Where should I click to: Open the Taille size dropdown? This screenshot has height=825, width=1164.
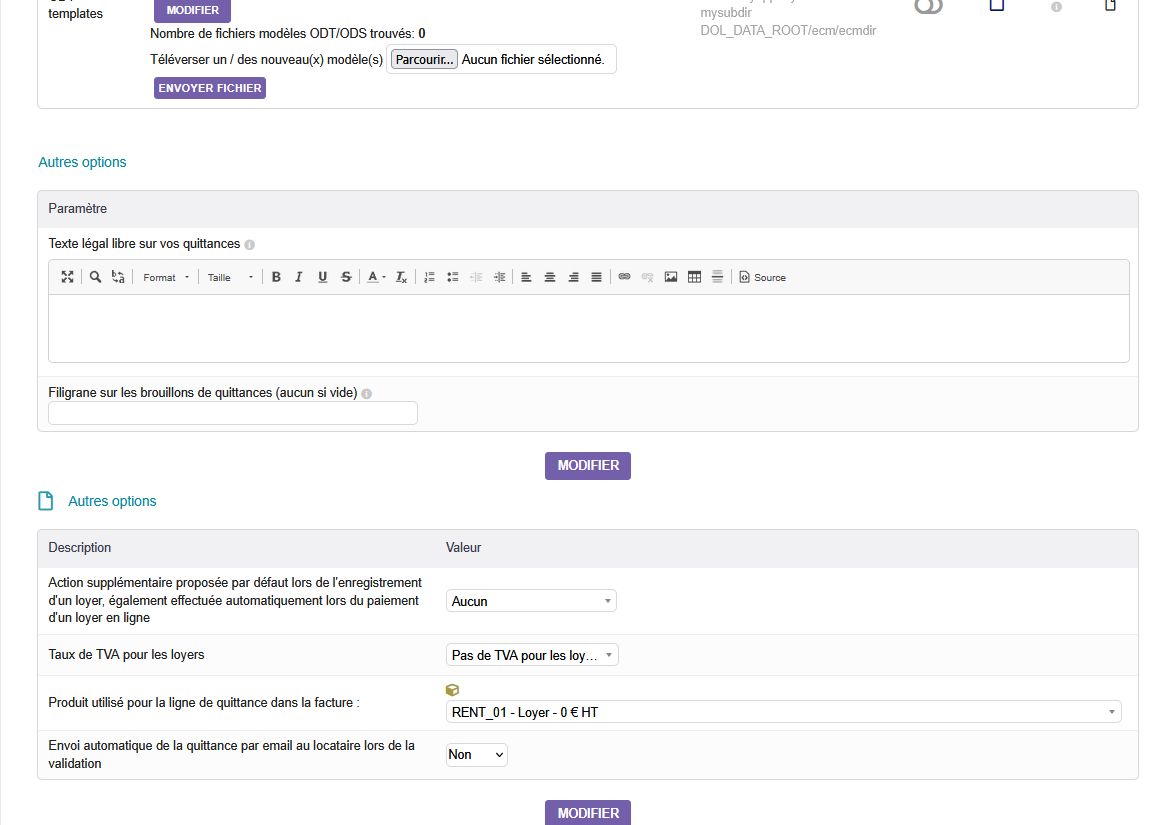[x=230, y=277]
